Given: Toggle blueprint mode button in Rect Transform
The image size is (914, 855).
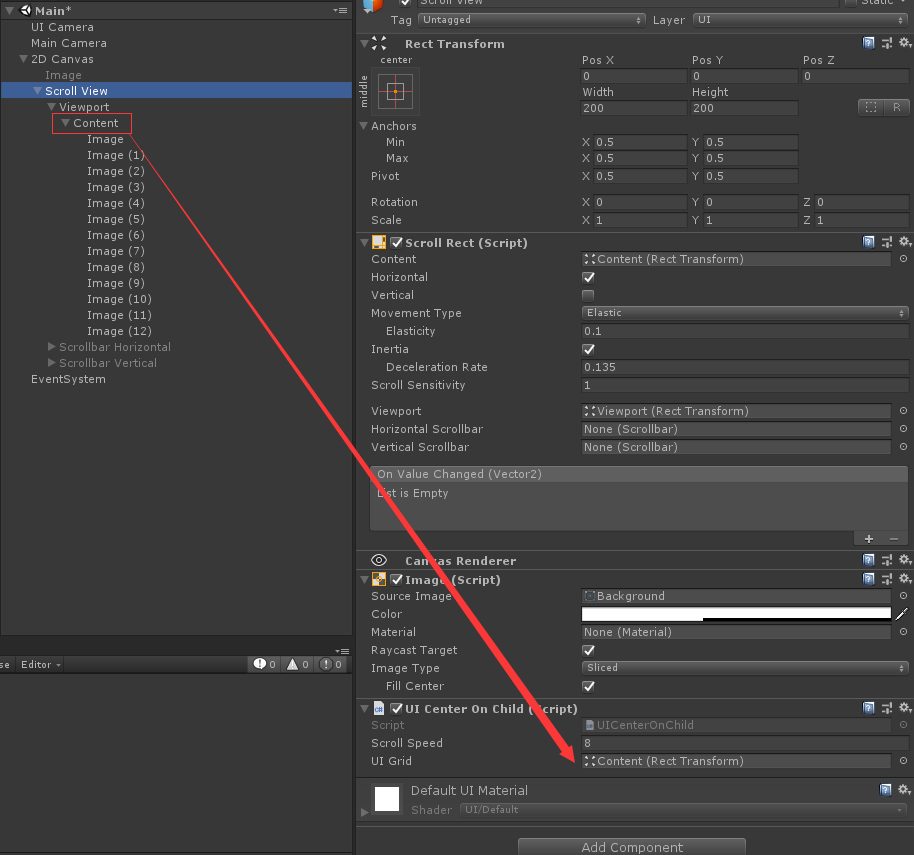Looking at the screenshot, I should coord(871,107).
